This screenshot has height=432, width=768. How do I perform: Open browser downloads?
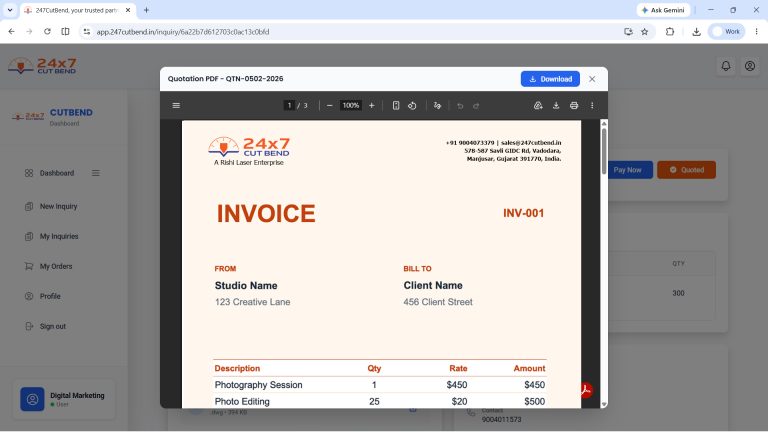696,31
